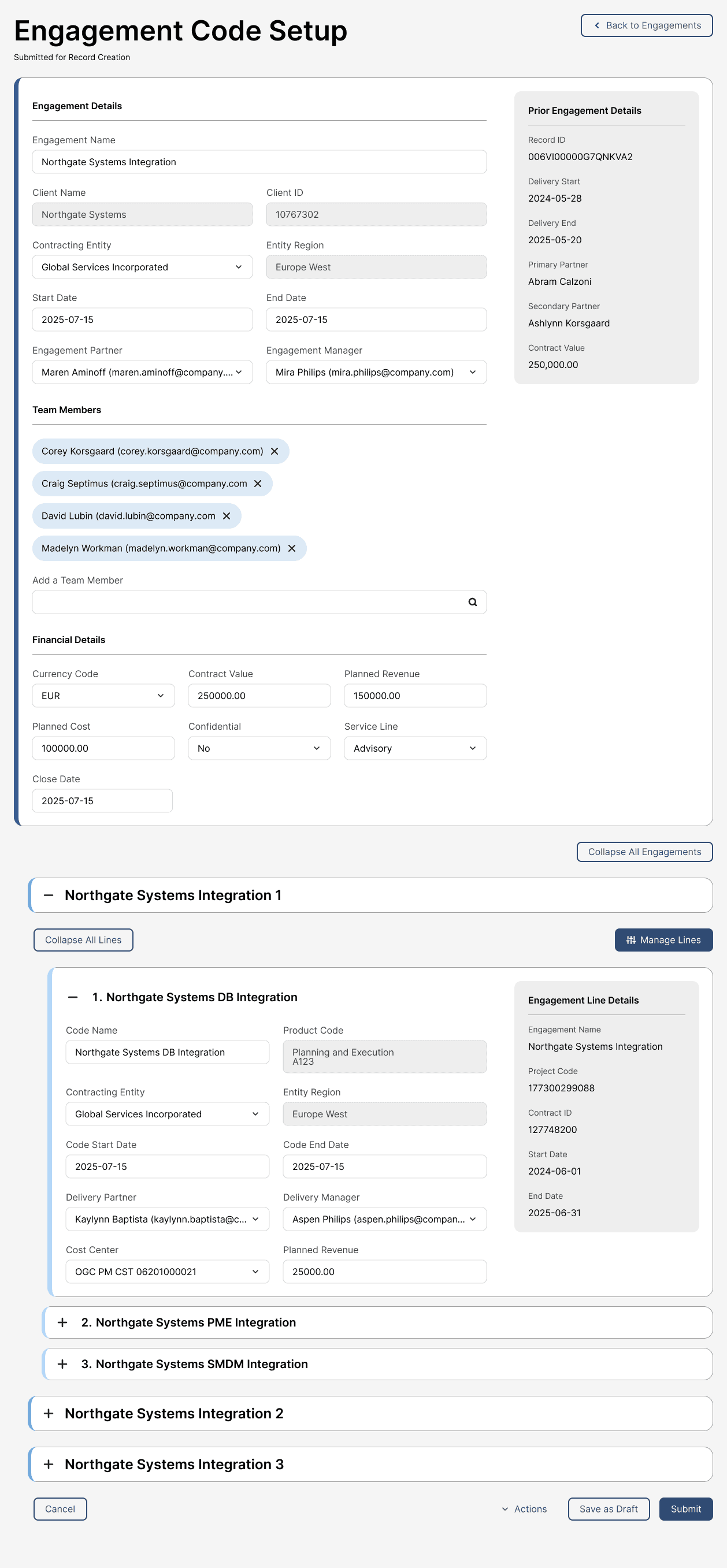Click the Engagement Name input field

pyautogui.click(x=259, y=162)
